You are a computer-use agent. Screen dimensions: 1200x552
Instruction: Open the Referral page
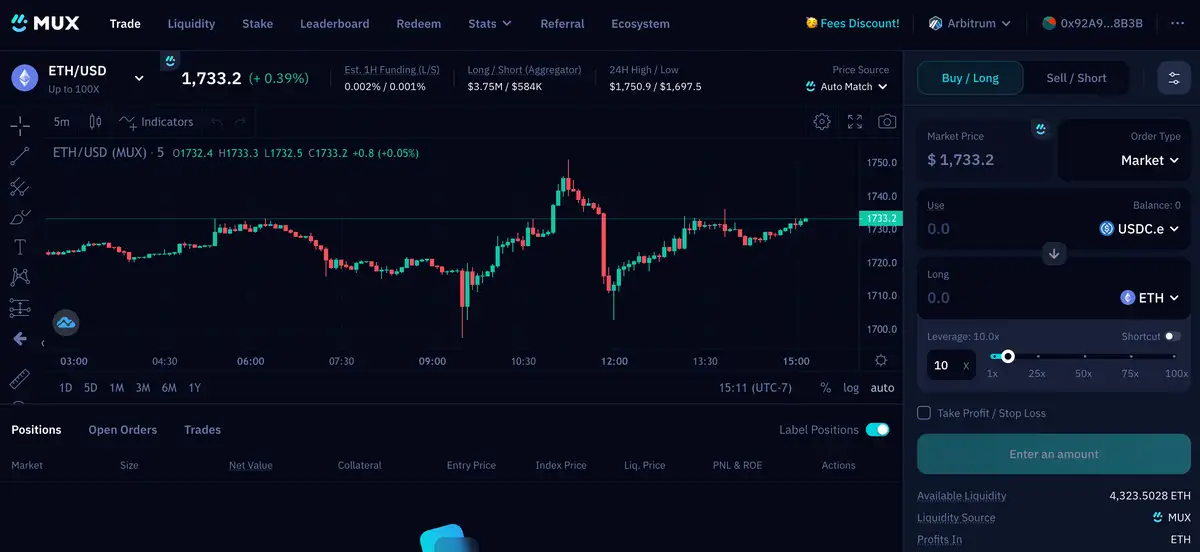click(562, 23)
